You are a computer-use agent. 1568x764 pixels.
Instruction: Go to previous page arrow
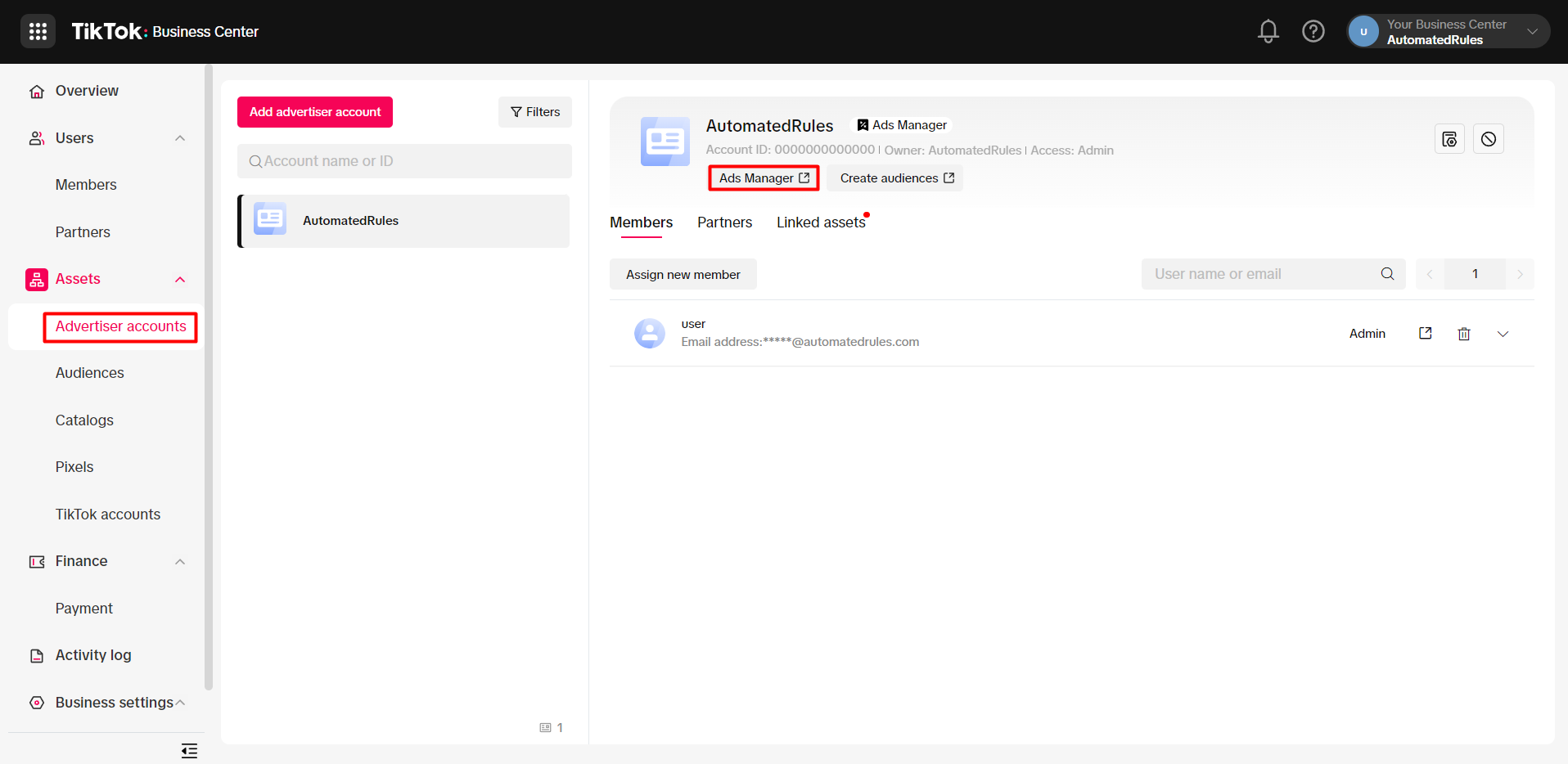1430,274
